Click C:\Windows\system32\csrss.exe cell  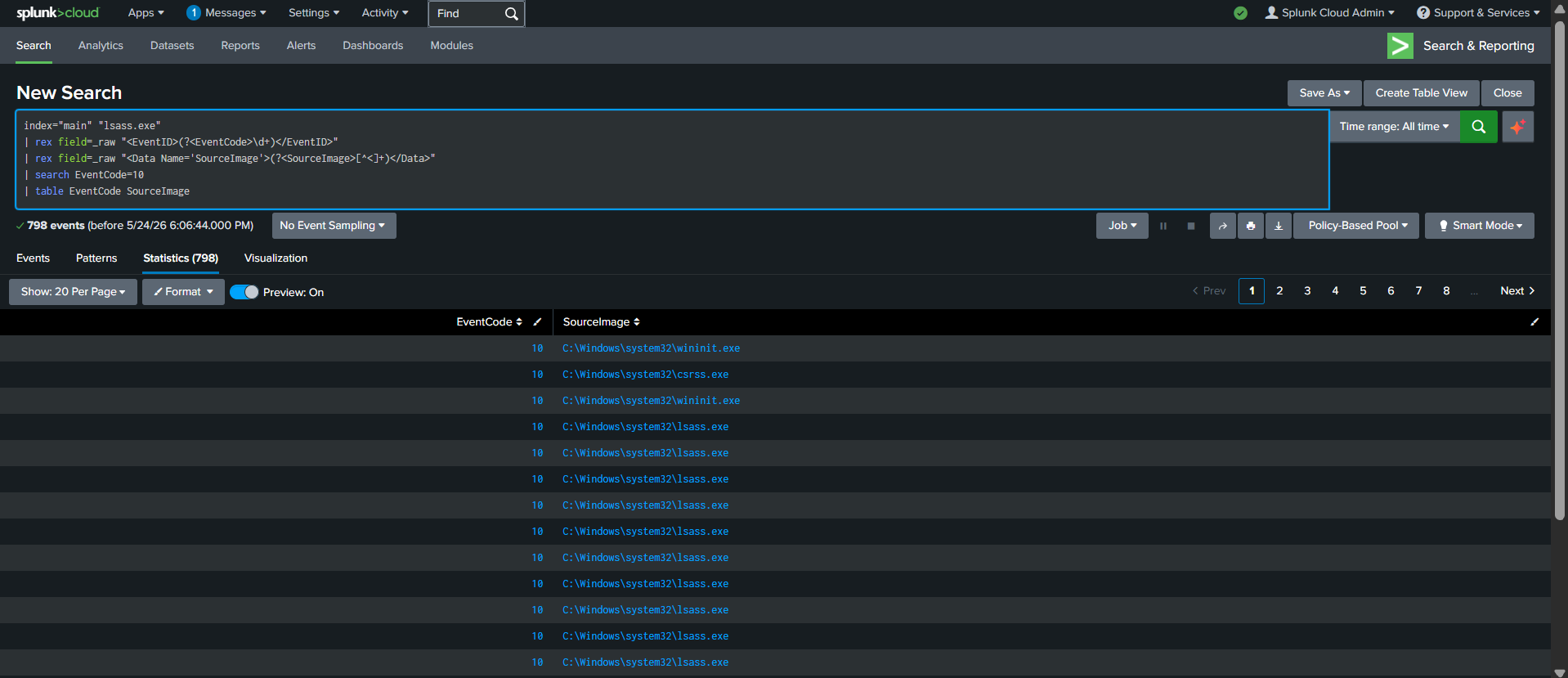(645, 375)
